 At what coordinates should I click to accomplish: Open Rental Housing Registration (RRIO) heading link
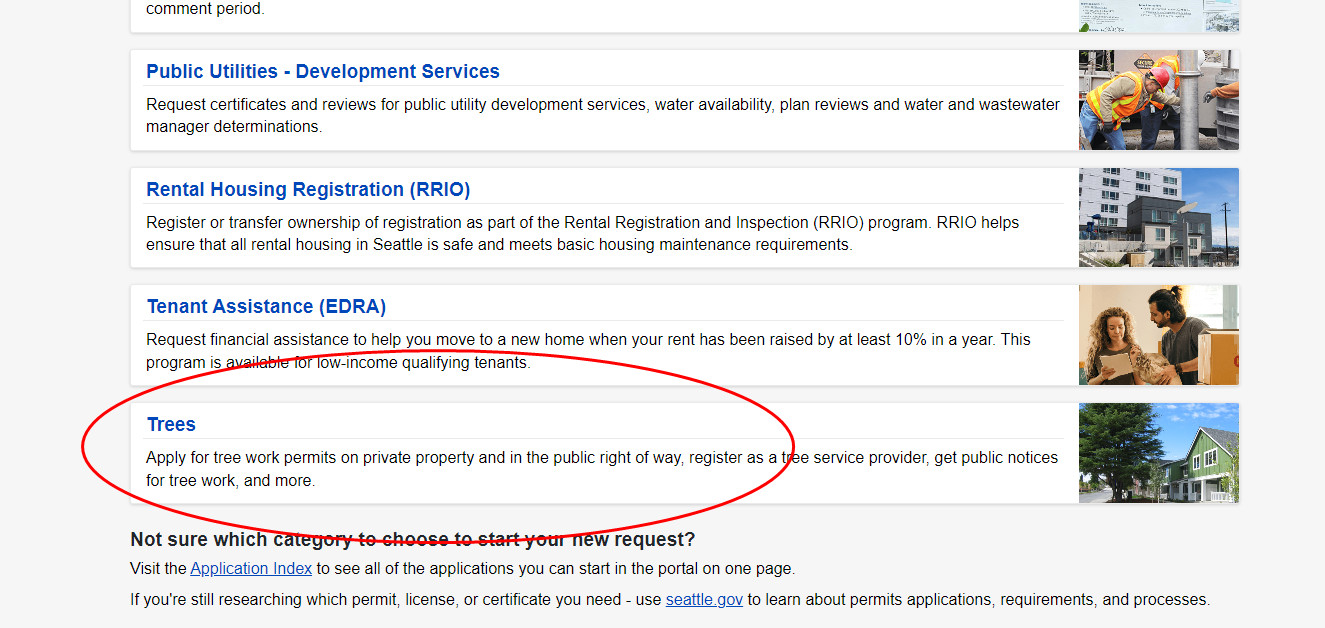point(308,190)
